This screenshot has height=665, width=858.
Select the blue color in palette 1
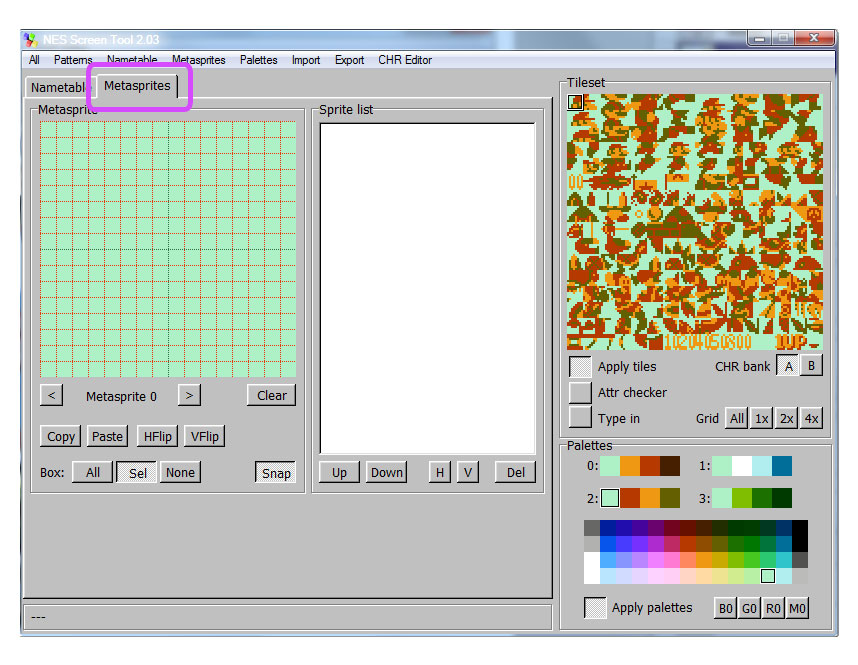(782, 466)
